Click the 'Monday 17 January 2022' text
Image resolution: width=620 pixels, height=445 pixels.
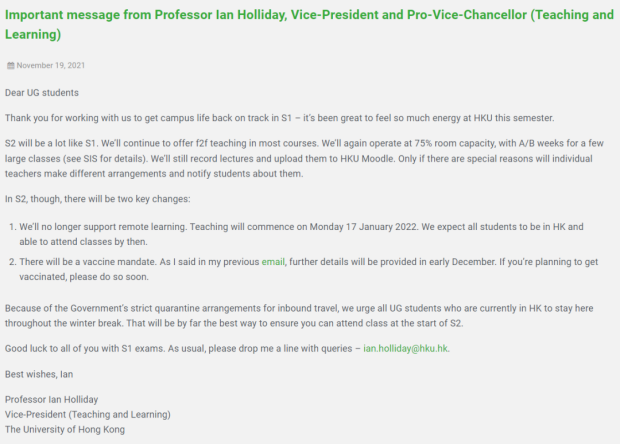tap(363, 227)
